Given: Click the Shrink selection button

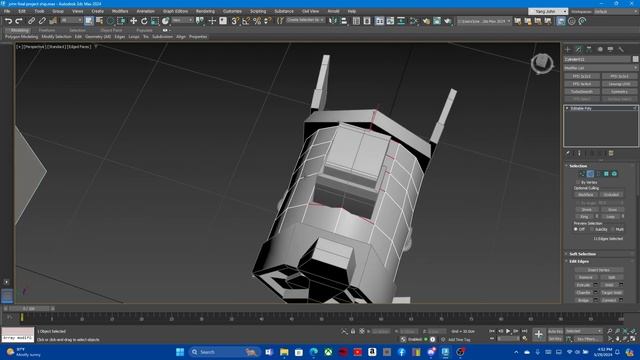Looking at the screenshot, I should (x=587, y=209).
